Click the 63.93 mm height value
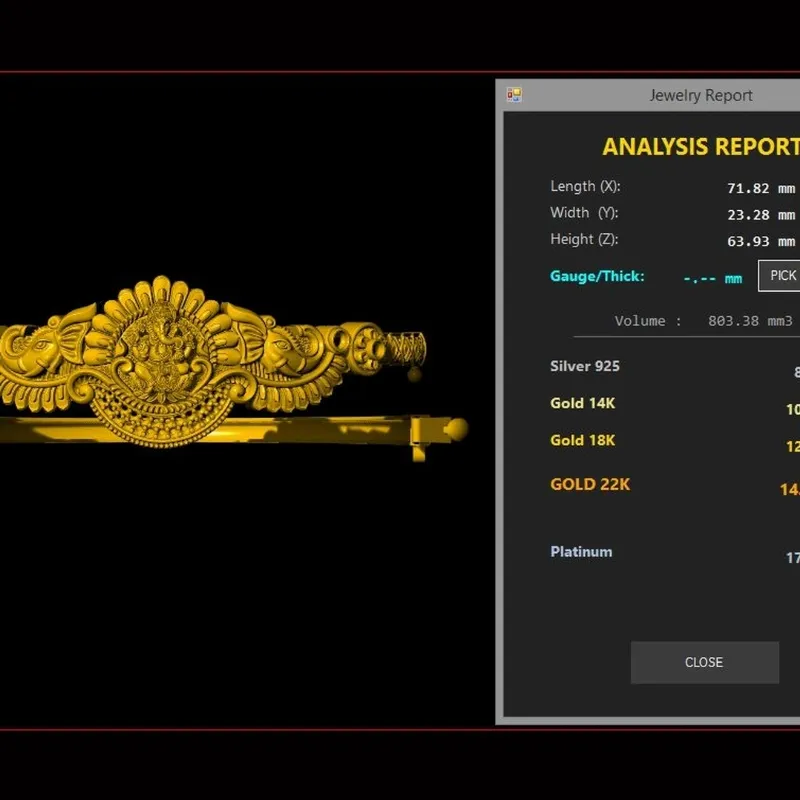The image size is (800, 800). [761, 241]
